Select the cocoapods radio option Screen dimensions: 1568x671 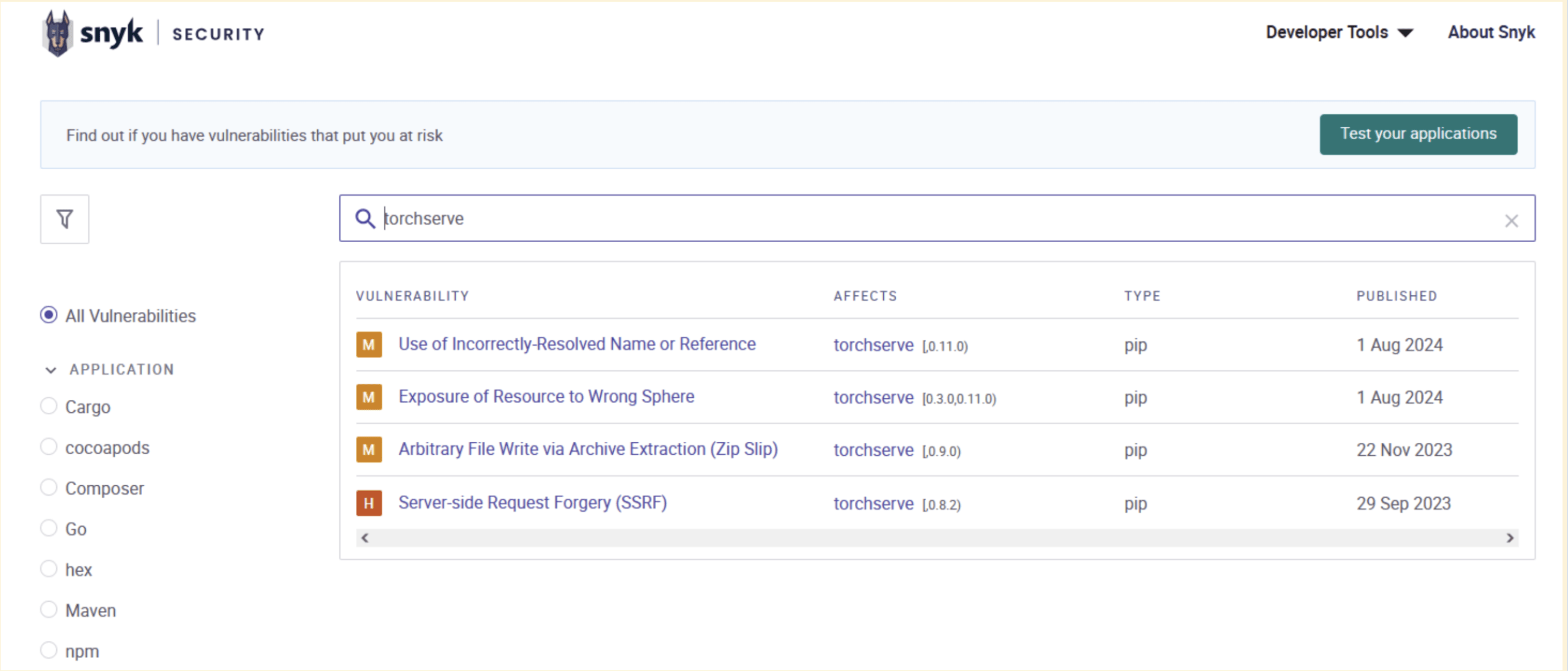click(x=49, y=447)
